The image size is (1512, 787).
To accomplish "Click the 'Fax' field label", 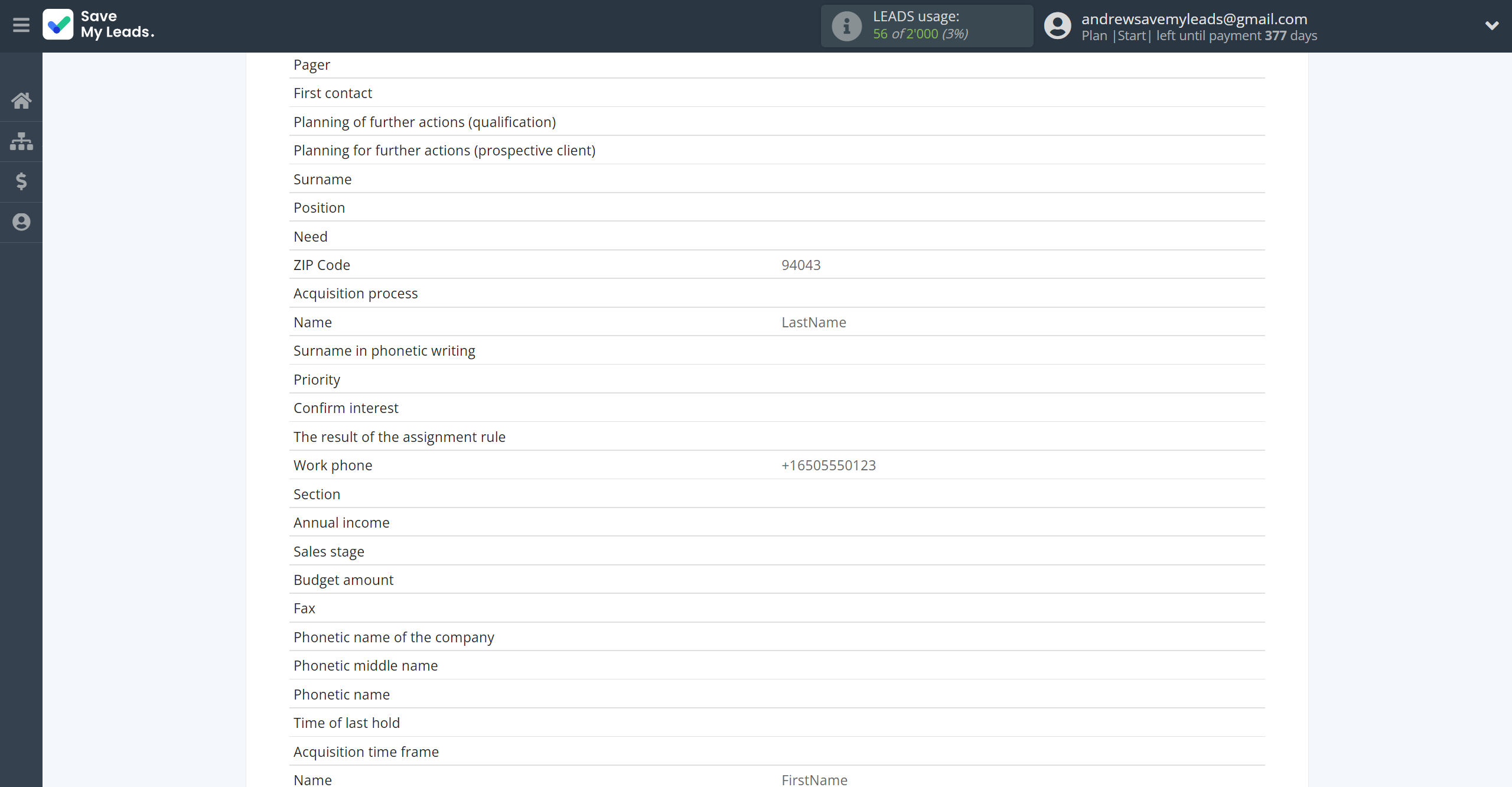I will [x=305, y=608].
